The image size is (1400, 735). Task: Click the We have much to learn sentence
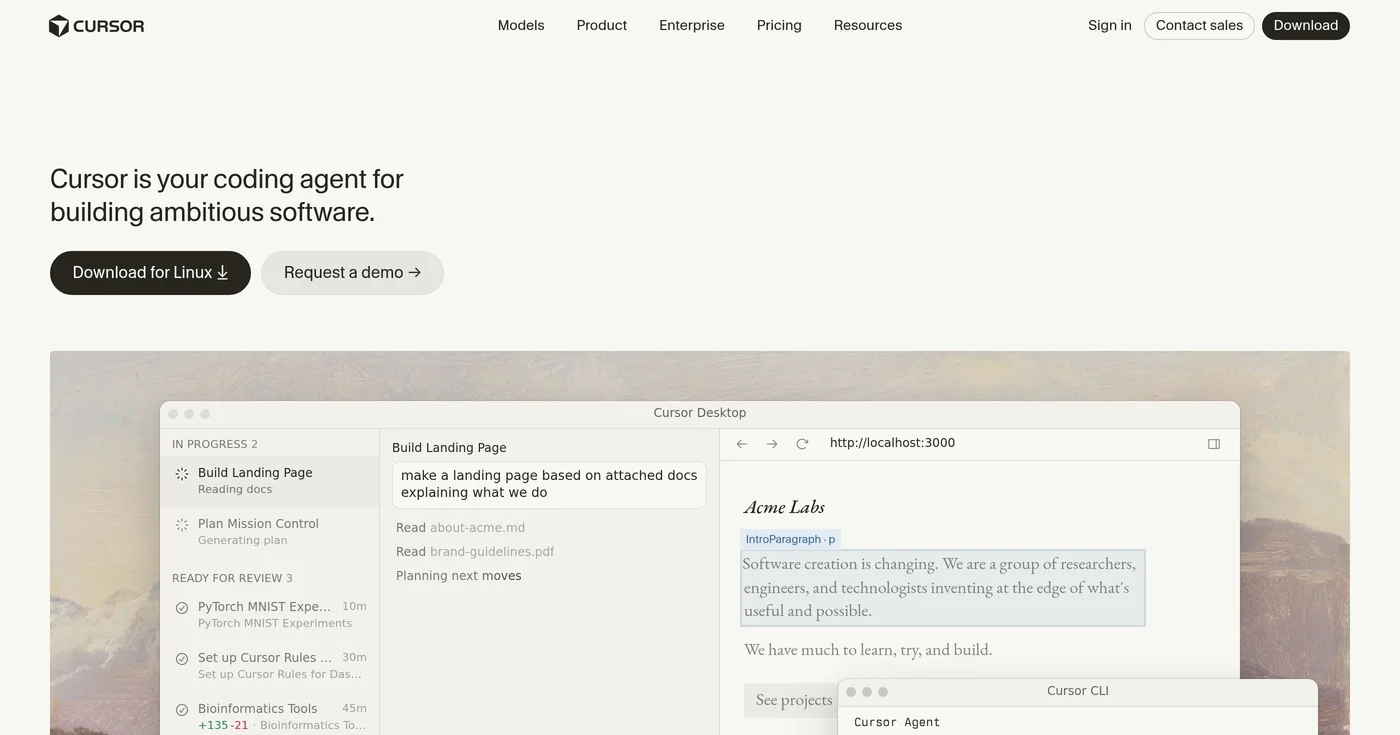pyautogui.click(x=868, y=650)
